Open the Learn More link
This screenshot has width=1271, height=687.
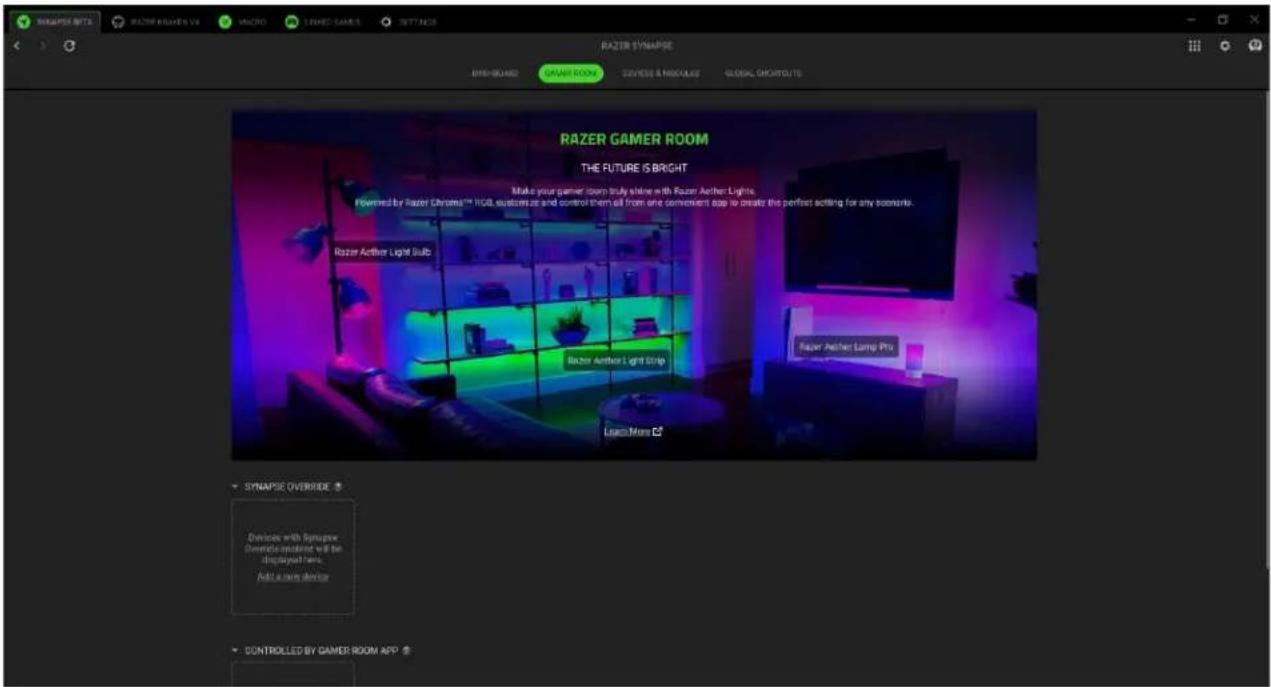[x=633, y=431]
